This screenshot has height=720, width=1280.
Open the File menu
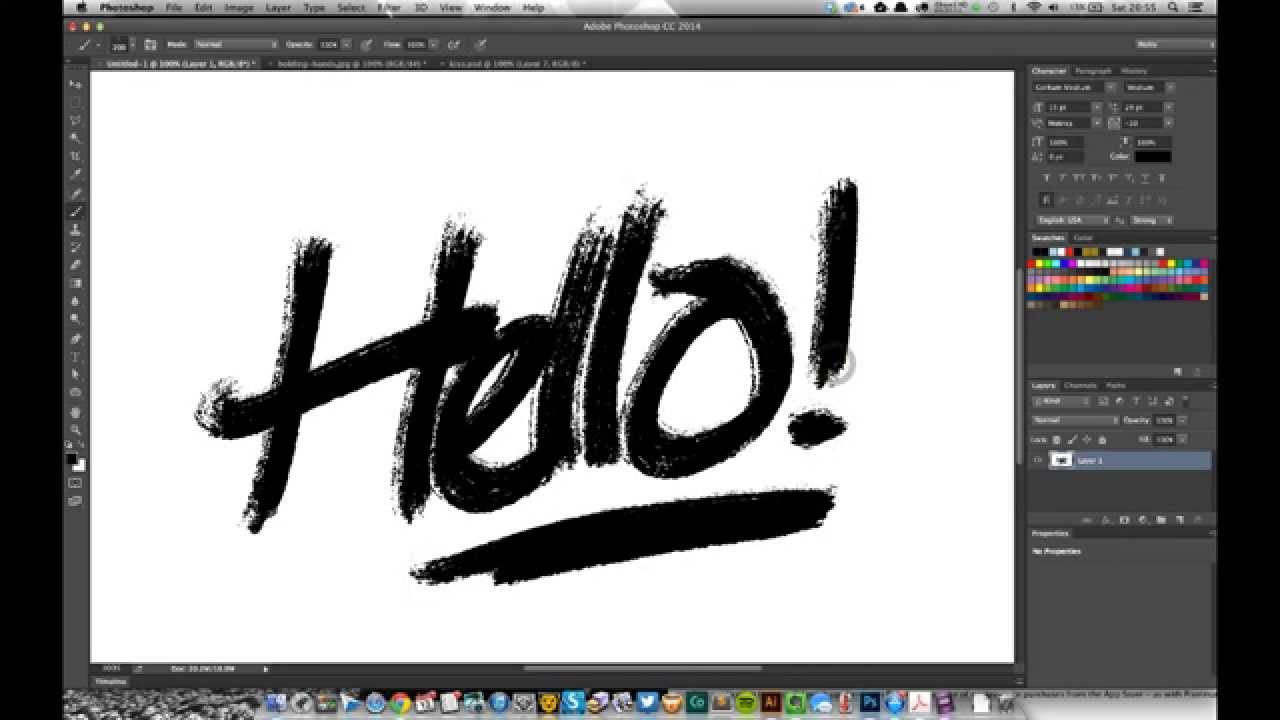tap(174, 7)
